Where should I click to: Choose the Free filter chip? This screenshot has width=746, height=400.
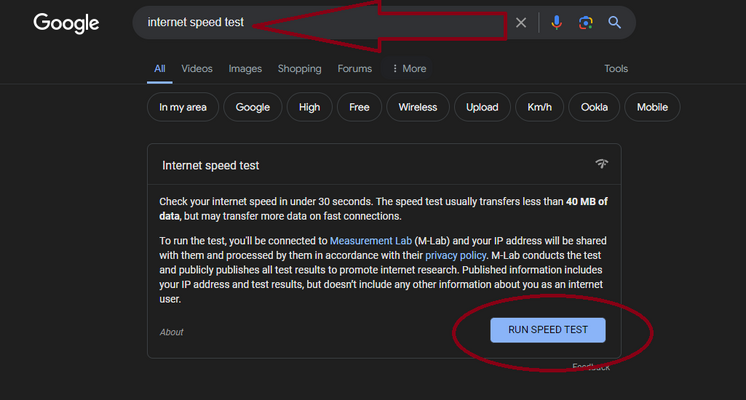(x=359, y=107)
